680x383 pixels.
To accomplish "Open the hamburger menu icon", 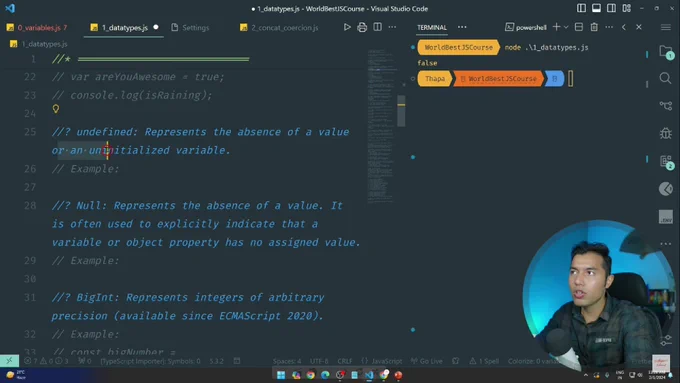I will pyautogui.click(x=666, y=27).
